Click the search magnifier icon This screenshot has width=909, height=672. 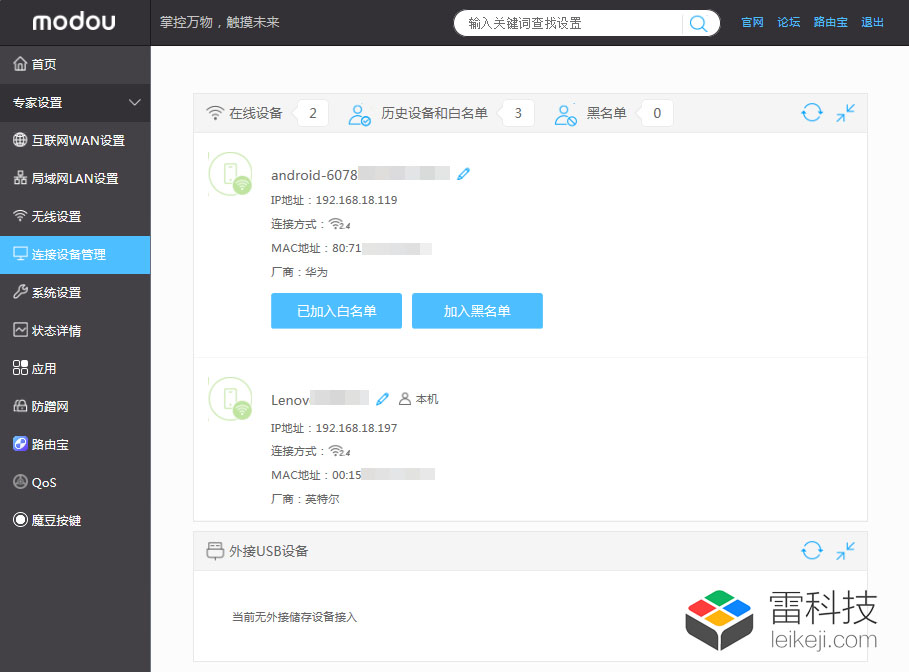[x=699, y=23]
